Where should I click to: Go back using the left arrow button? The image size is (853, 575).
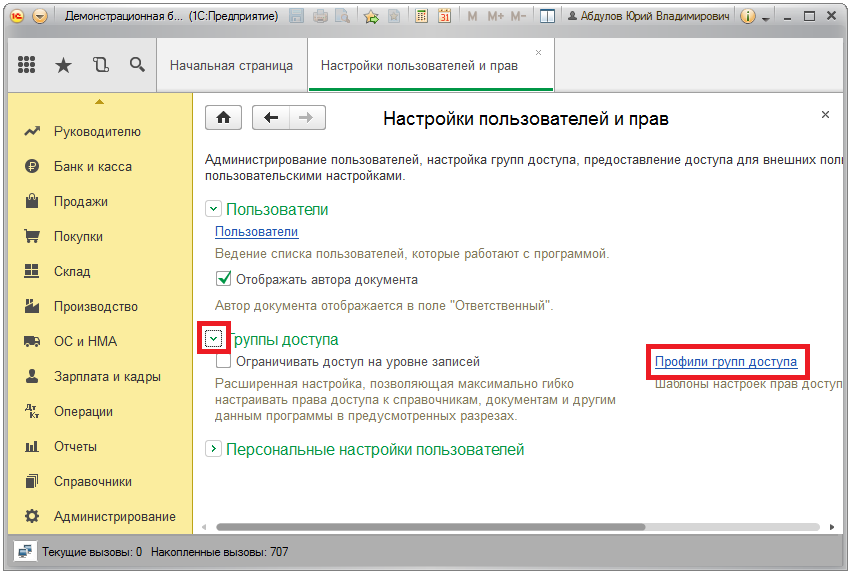271,118
